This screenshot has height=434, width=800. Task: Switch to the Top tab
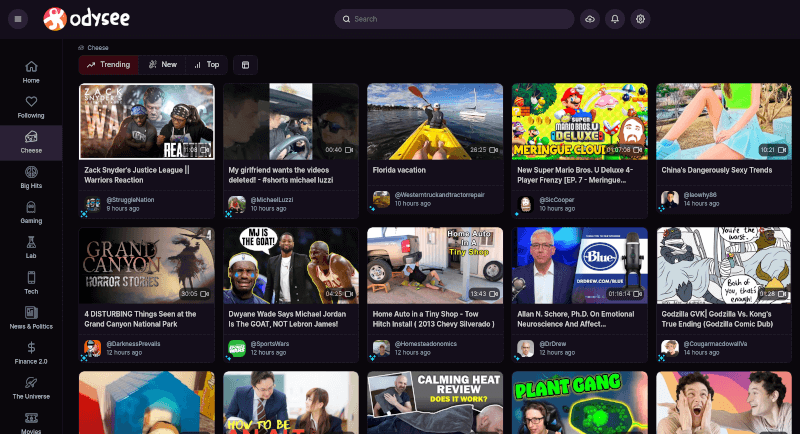pyautogui.click(x=206, y=65)
